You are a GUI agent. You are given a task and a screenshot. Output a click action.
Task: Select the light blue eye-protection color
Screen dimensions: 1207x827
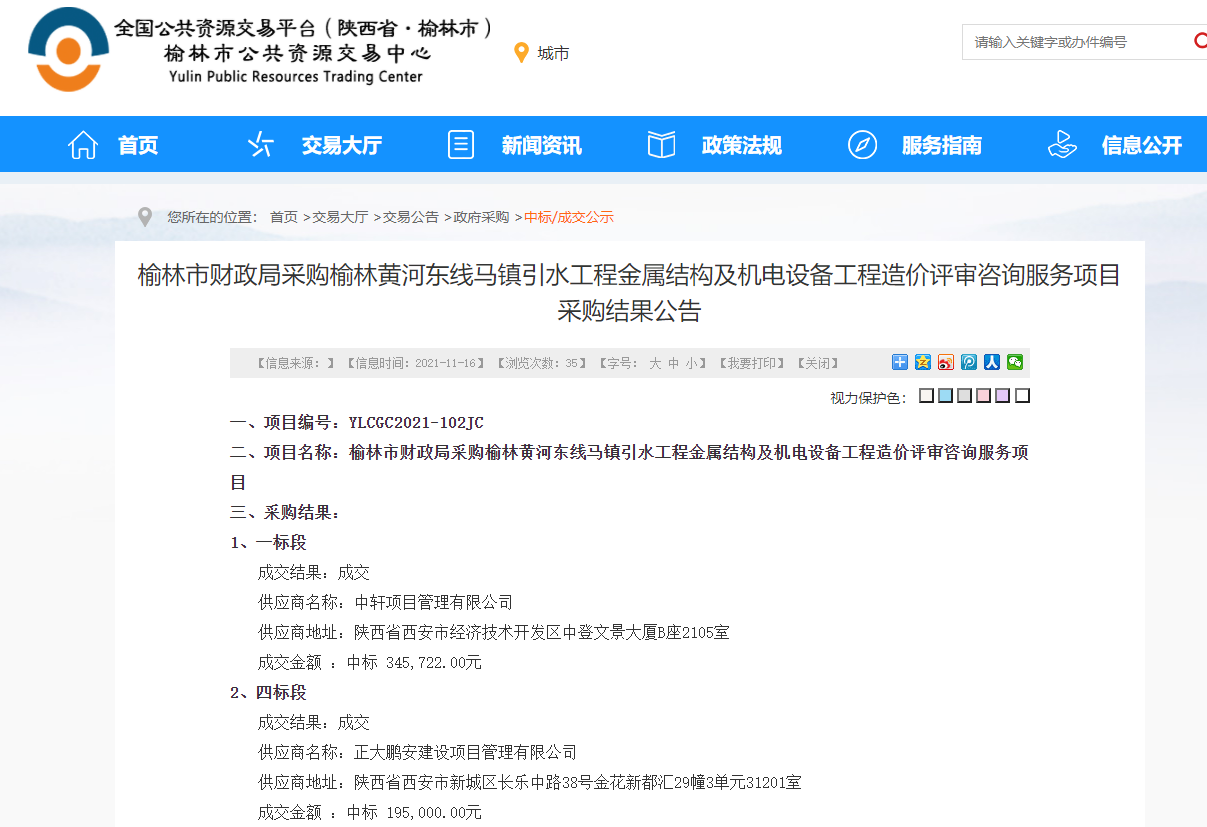tap(945, 396)
